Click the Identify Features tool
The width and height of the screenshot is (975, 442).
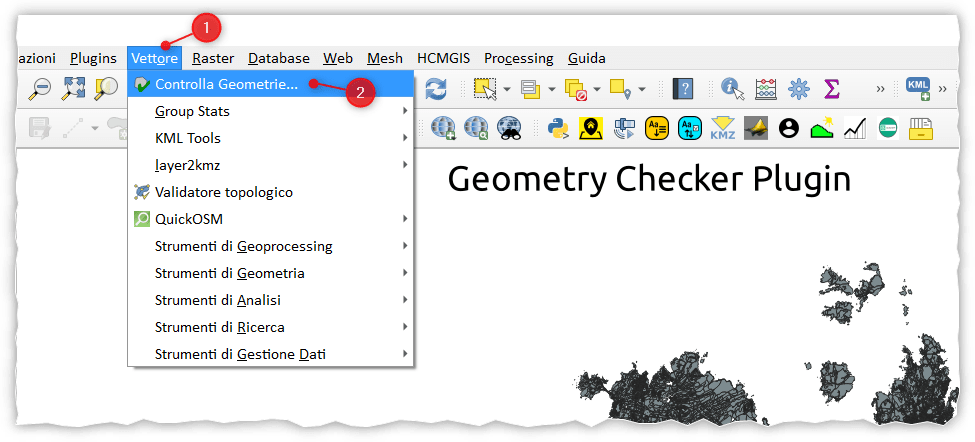[733, 88]
